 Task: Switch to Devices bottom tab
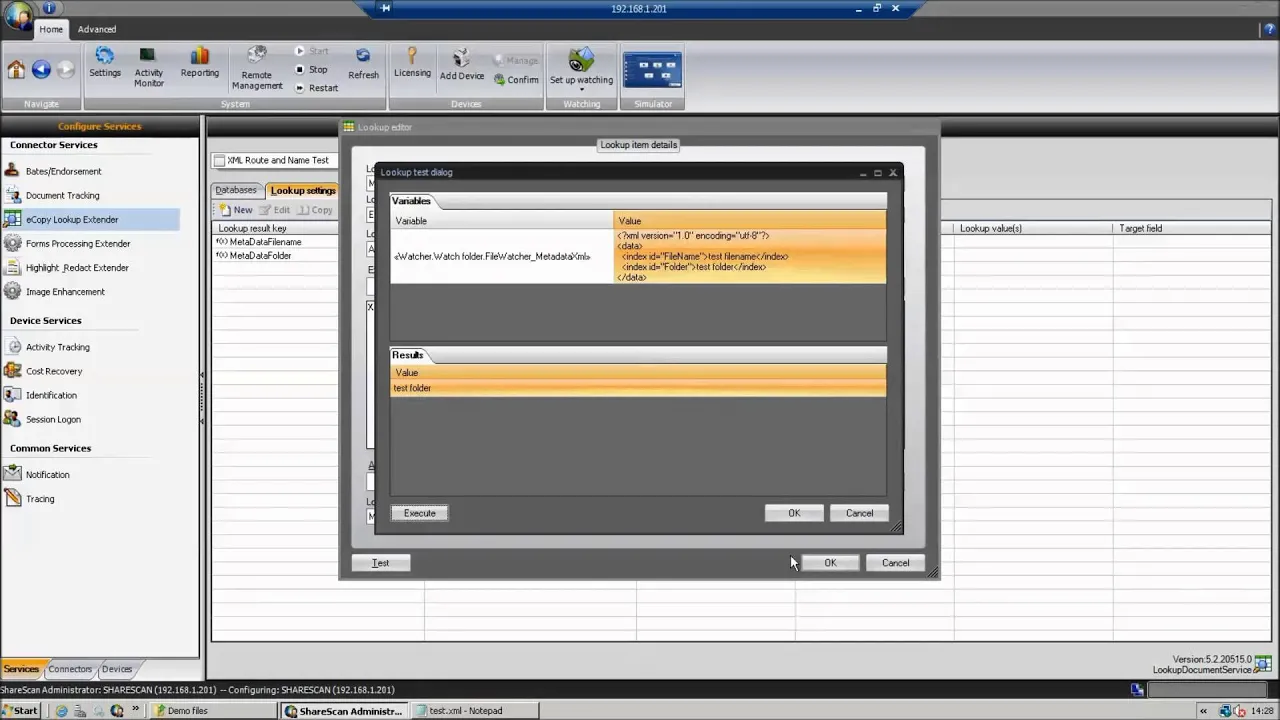pos(117,669)
